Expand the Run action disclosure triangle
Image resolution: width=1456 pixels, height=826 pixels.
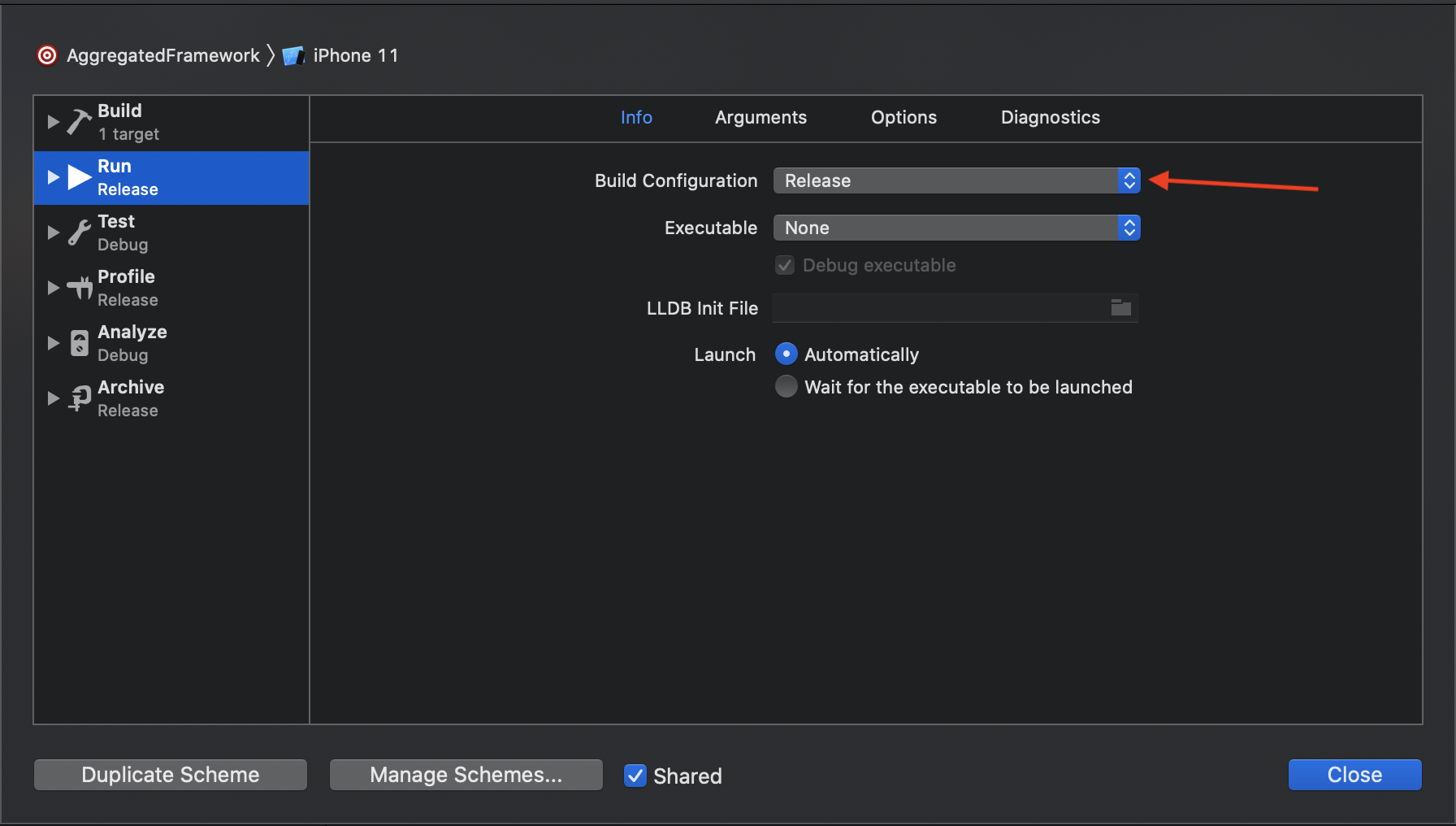click(x=54, y=177)
